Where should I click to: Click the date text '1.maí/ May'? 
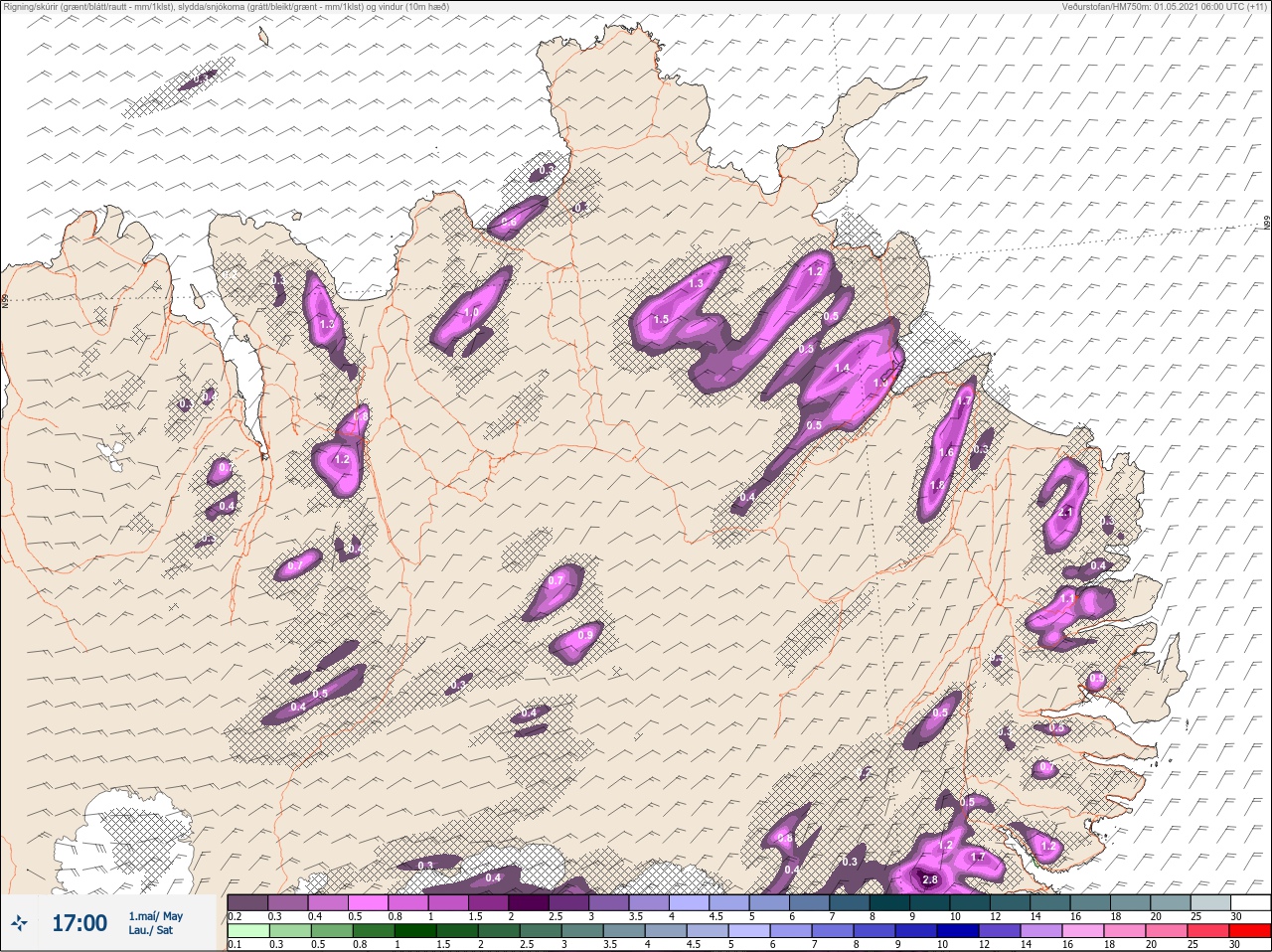pyautogui.click(x=155, y=916)
